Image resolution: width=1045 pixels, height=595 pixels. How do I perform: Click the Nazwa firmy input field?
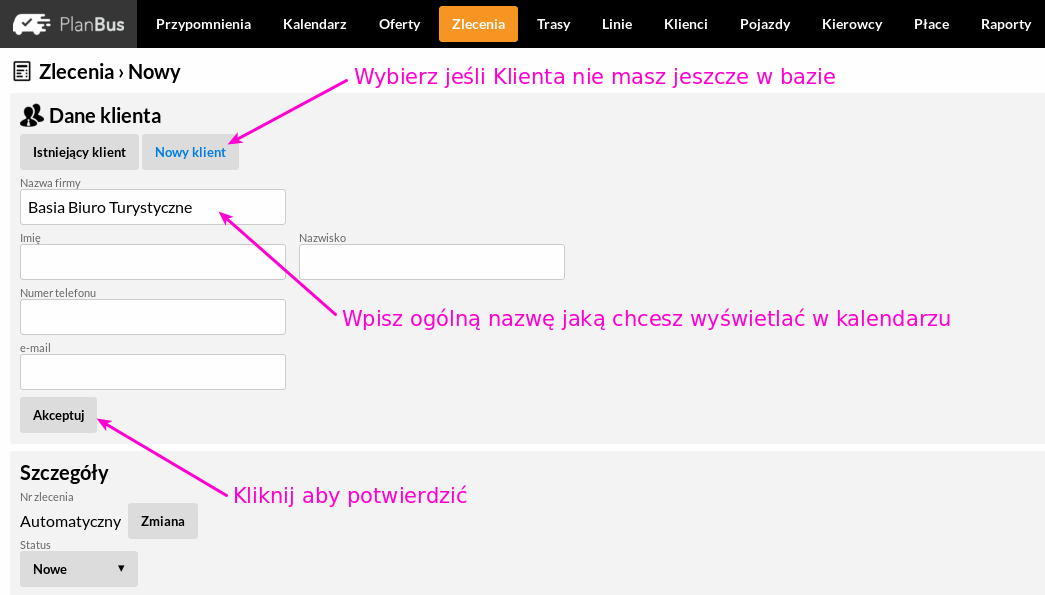tap(152, 207)
